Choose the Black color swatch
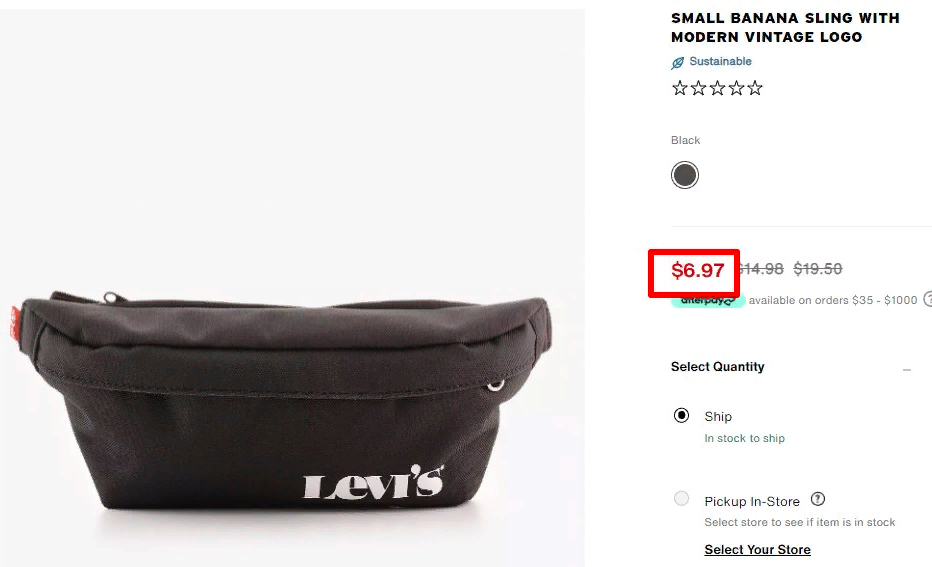932x567 pixels. [x=685, y=175]
